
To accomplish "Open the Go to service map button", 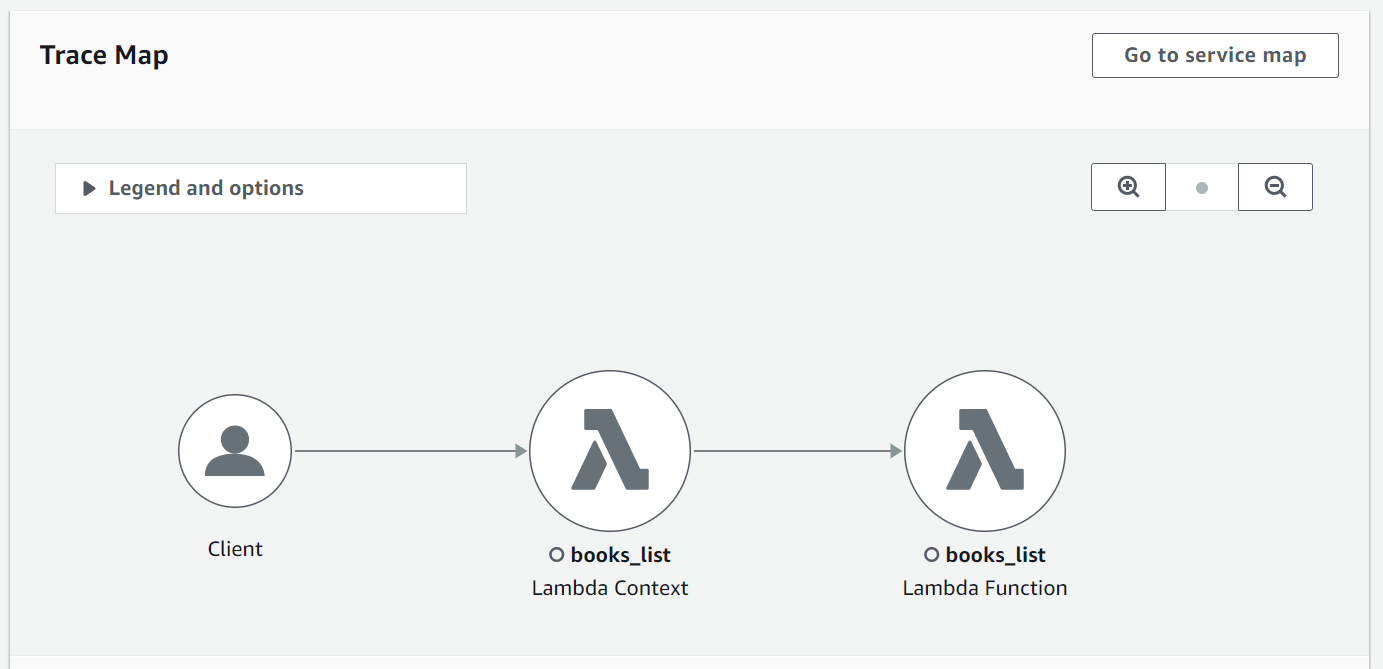I will click(x=1215, y=55).
